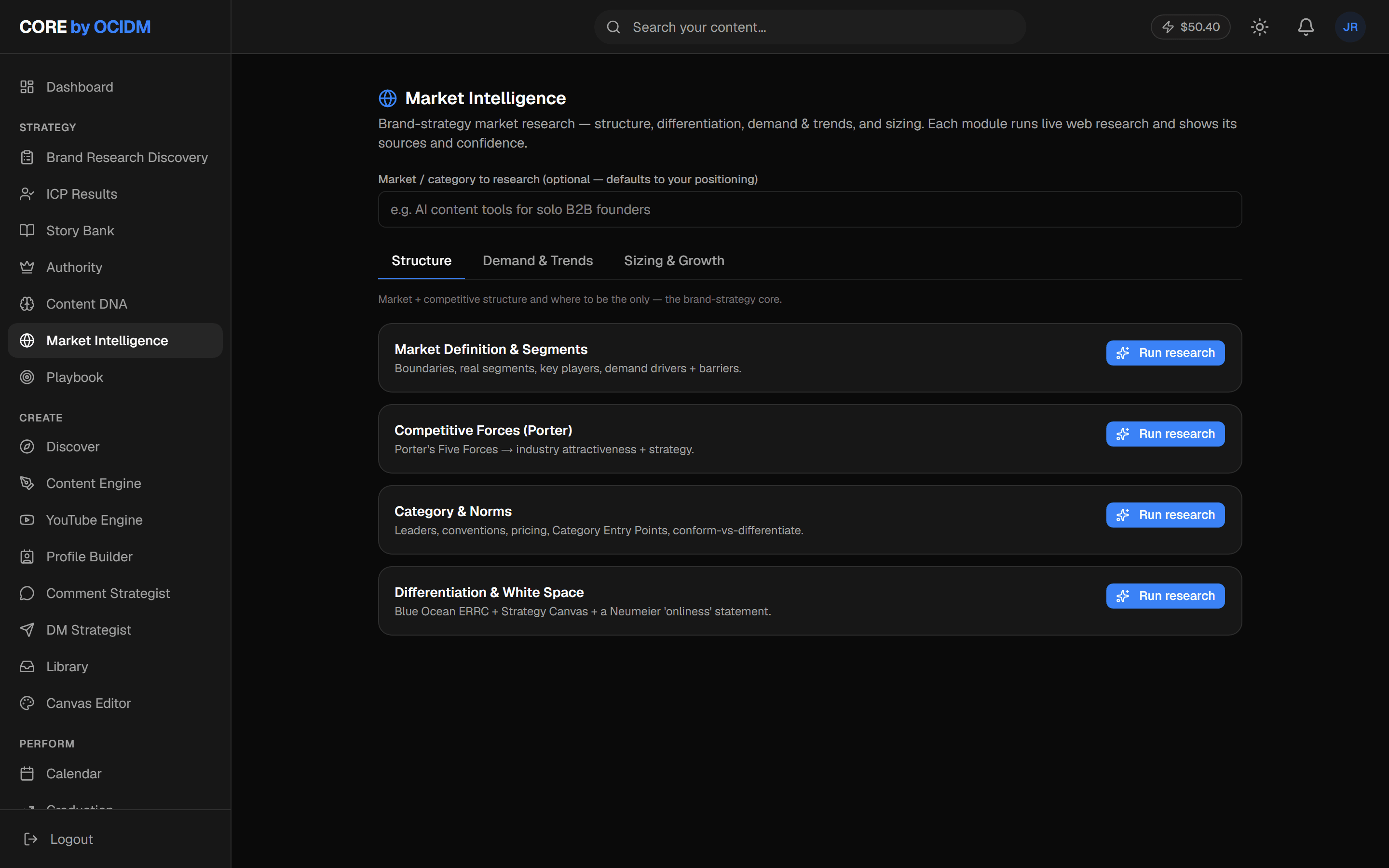
Task: Click sparkle icon on Market Definition Run research
Action: pyautogui.click(x=1123, y=353)
